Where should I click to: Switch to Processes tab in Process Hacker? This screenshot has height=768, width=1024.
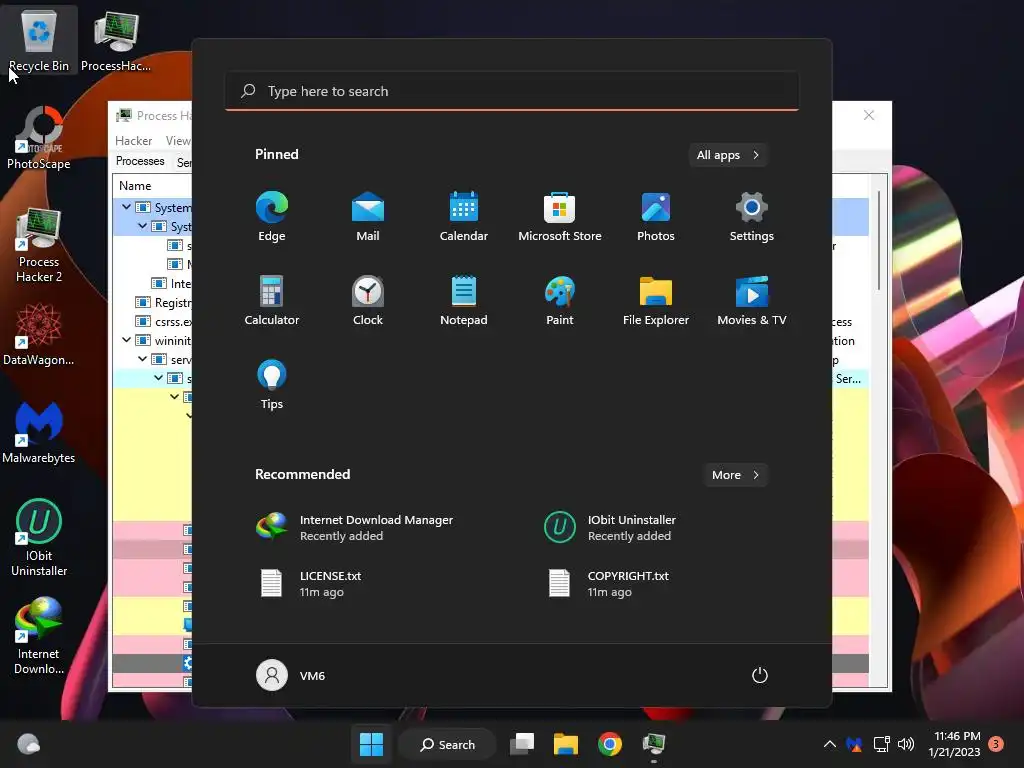pyautogui.click(x=140, y=161)
